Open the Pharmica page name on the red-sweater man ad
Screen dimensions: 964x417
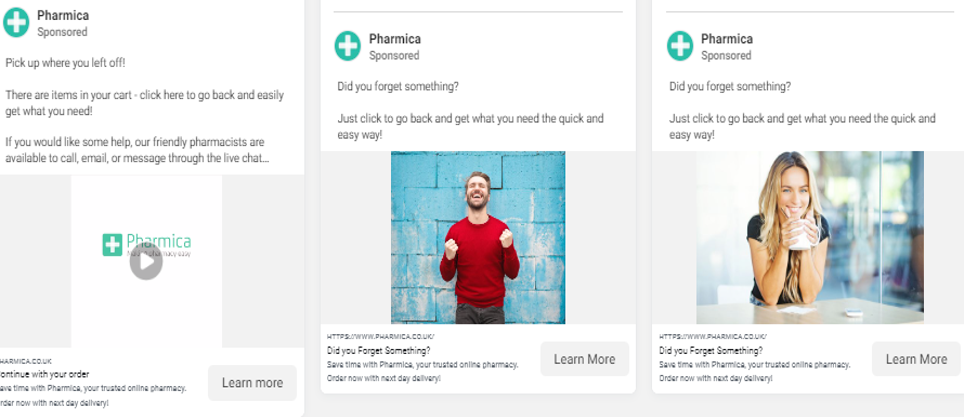395,39
